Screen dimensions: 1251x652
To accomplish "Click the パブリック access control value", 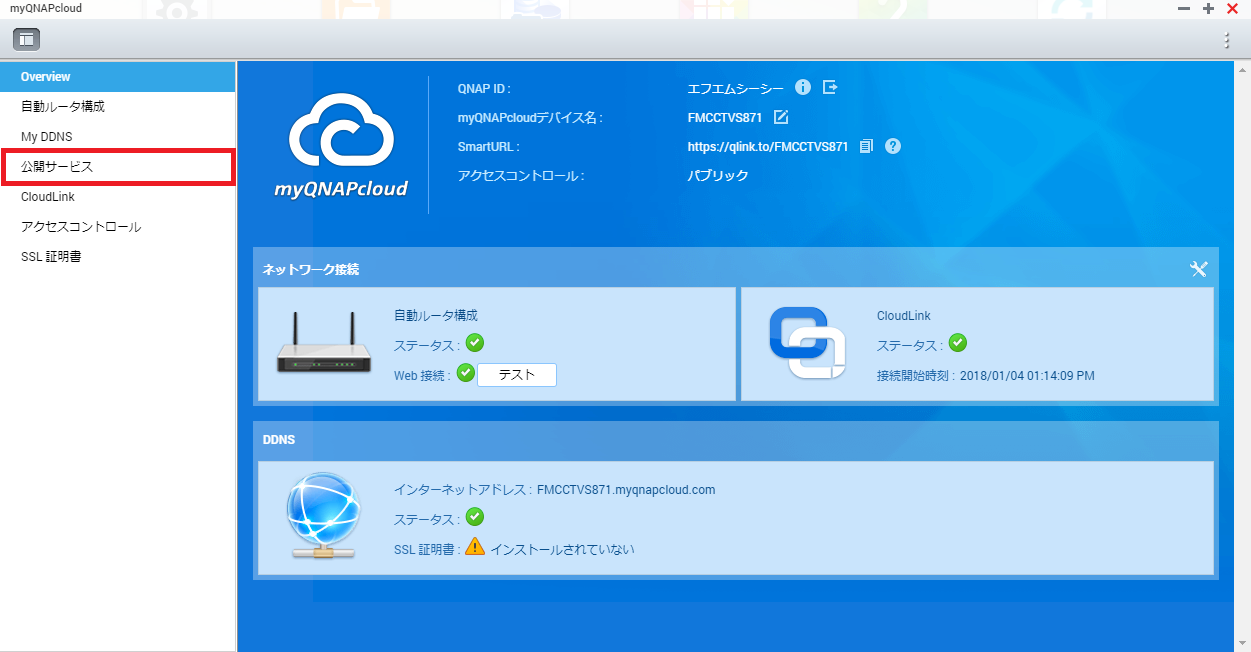I will (718, 176).
